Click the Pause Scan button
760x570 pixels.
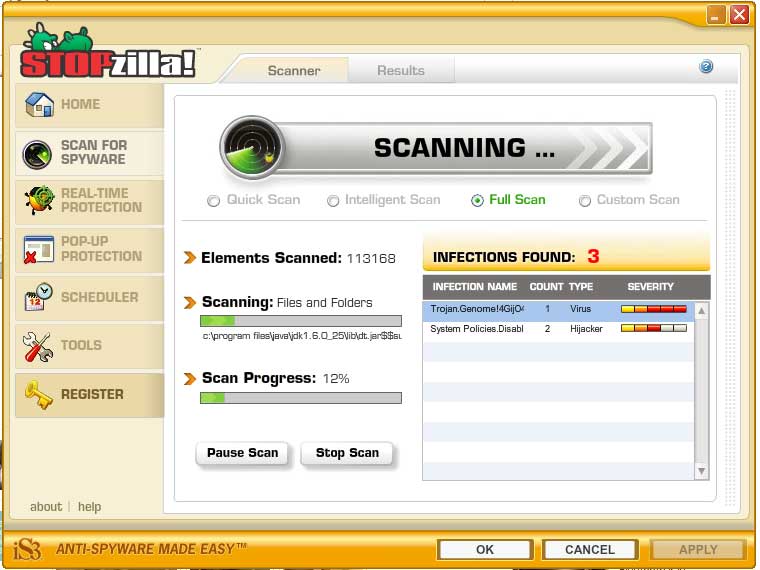pos(242,453)
